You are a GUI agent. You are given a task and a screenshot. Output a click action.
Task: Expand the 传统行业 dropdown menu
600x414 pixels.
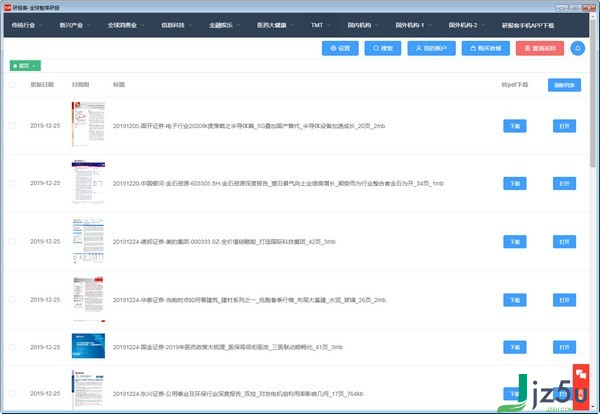point(27,25)
